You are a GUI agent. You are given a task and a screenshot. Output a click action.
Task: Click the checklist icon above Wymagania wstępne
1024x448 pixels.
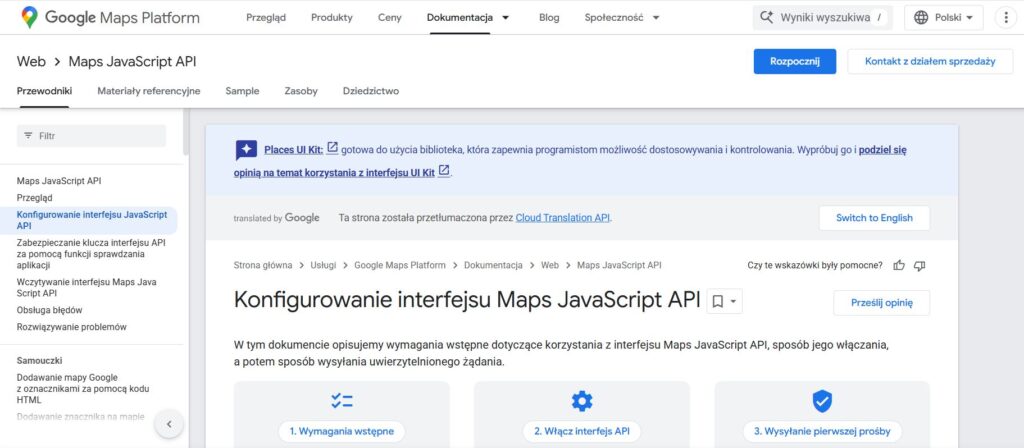342,400
